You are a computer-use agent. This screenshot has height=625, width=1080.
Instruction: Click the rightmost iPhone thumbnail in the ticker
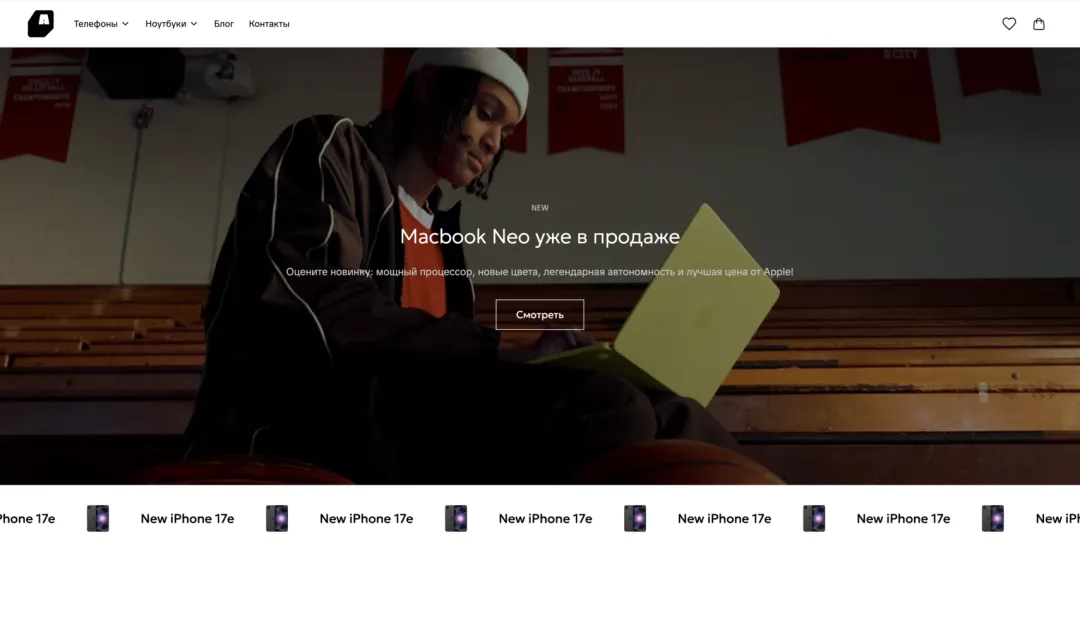click(x=993, y=518)
